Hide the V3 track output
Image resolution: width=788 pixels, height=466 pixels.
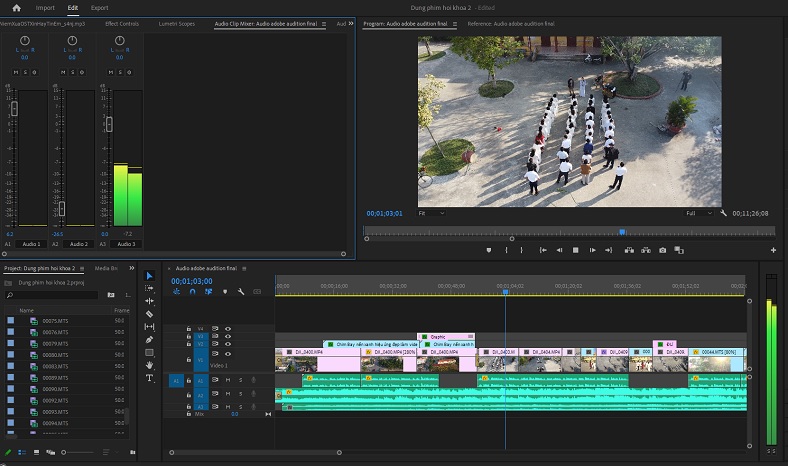tap(228, 336)
